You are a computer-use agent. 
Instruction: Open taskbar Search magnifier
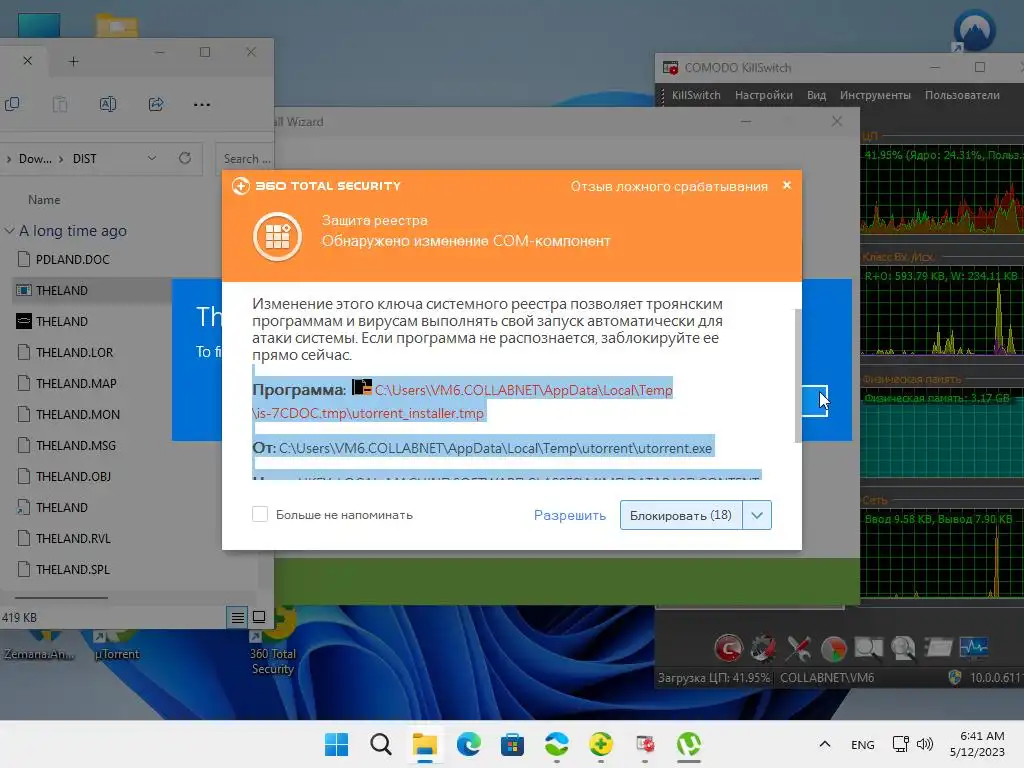tap(381, 744)
